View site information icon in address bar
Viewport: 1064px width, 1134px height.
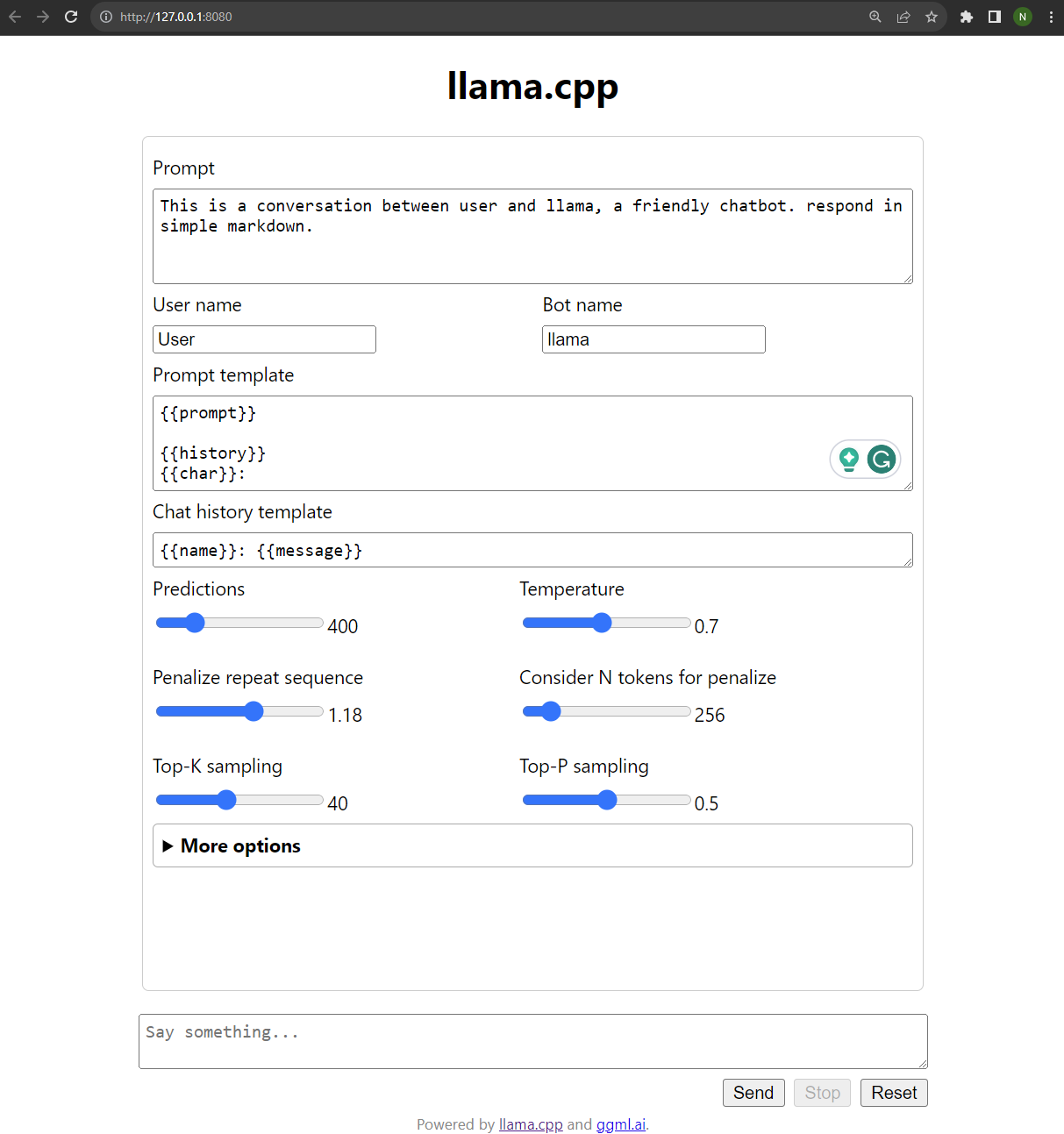(106, 17)
